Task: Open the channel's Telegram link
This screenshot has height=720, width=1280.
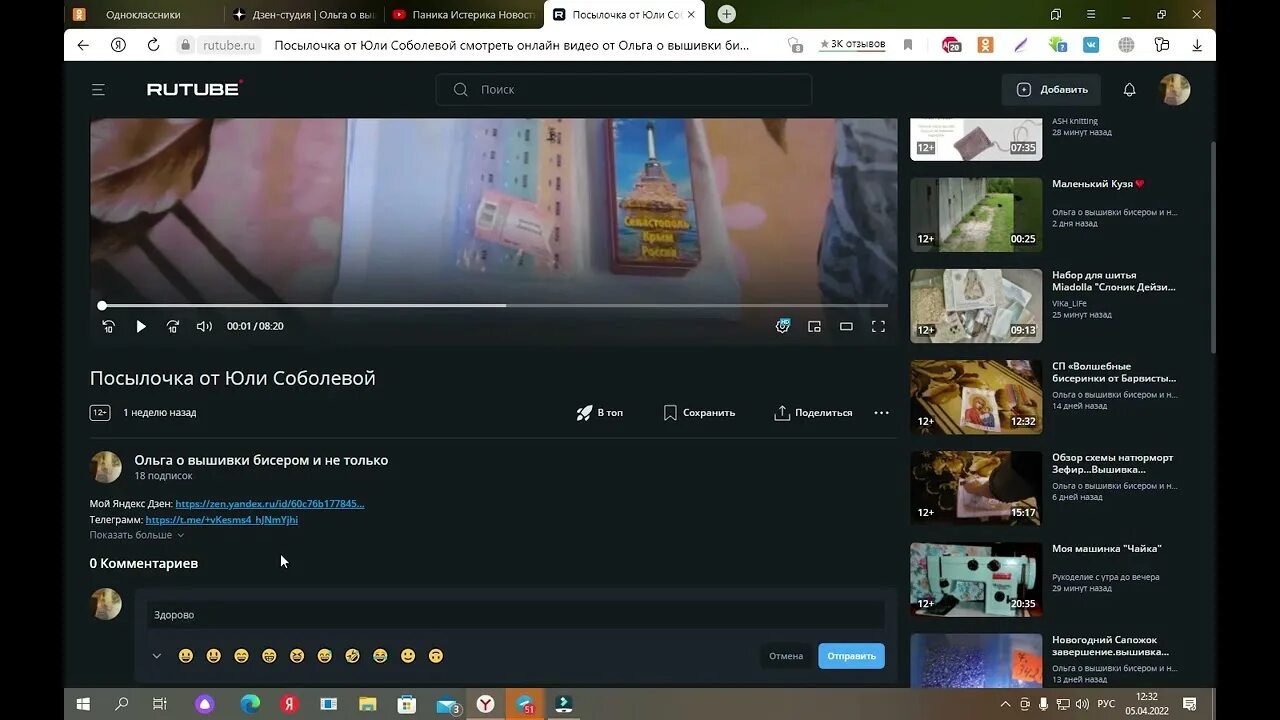Action: (x=221, y=519)
